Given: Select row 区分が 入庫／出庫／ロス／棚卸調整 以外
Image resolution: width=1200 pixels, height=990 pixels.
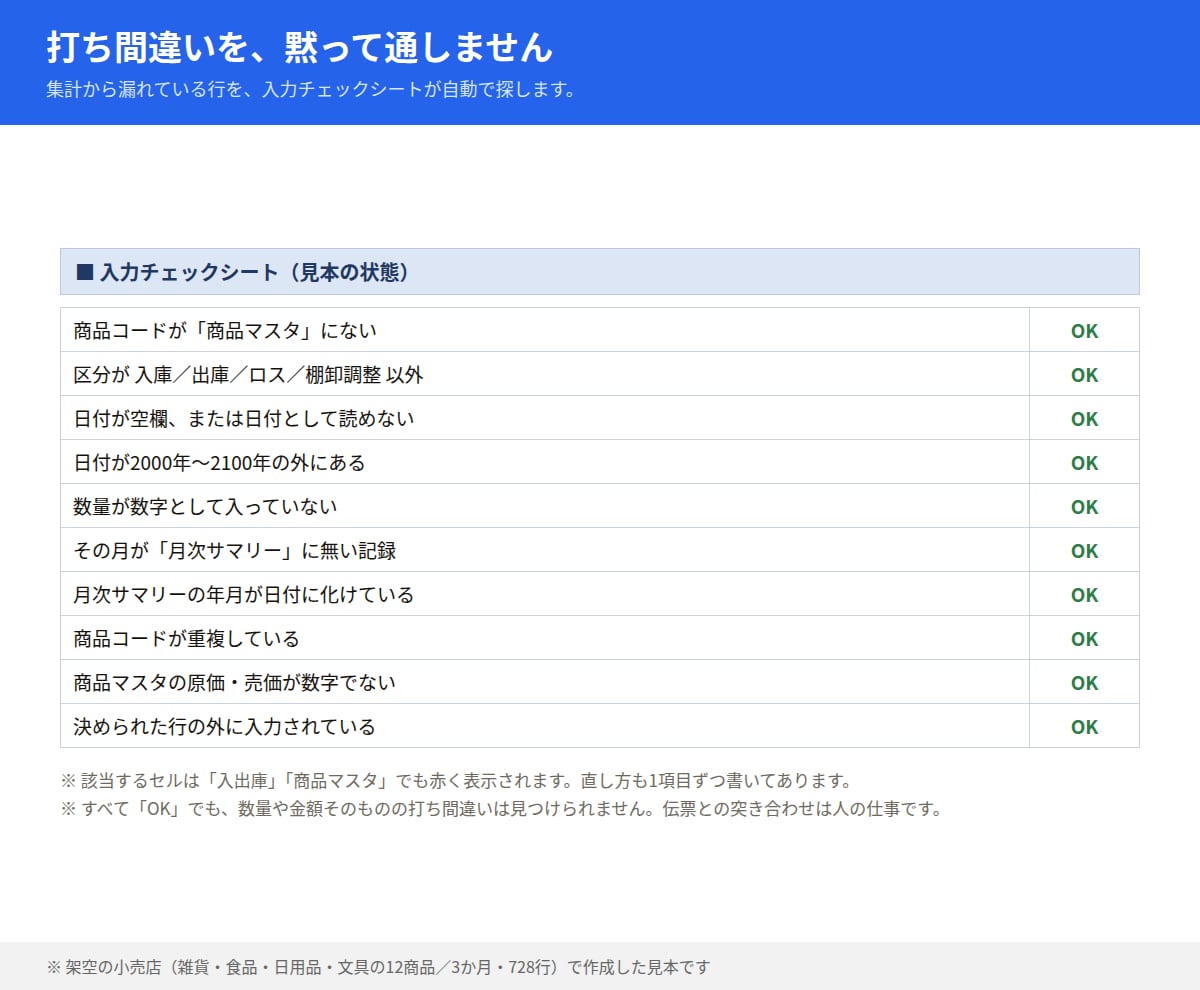Looking at the screenshot, I should click(600, 374).
